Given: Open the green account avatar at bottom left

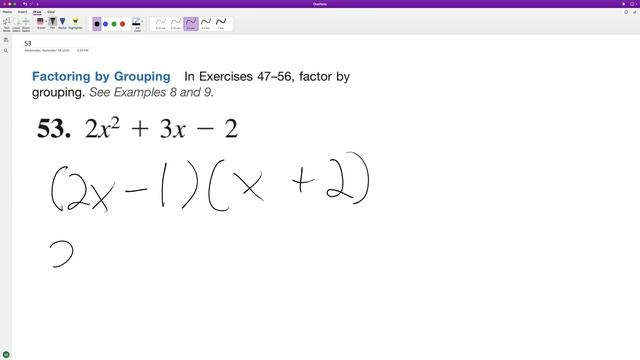Looking at the screenshot, I should click(6, 355).
